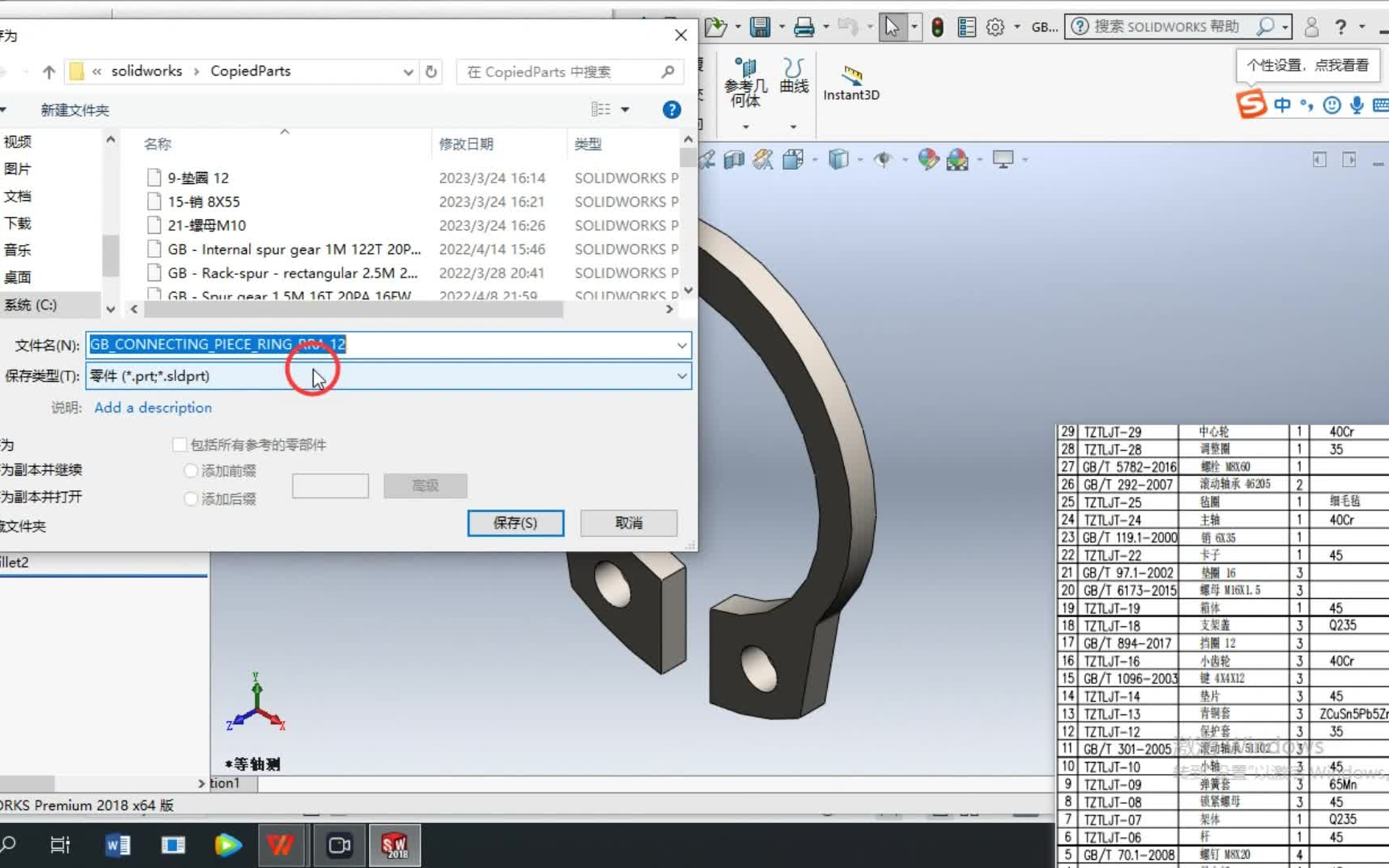
Task: Click the horizontal scrollbar of file list
Action: coord(354,309)
